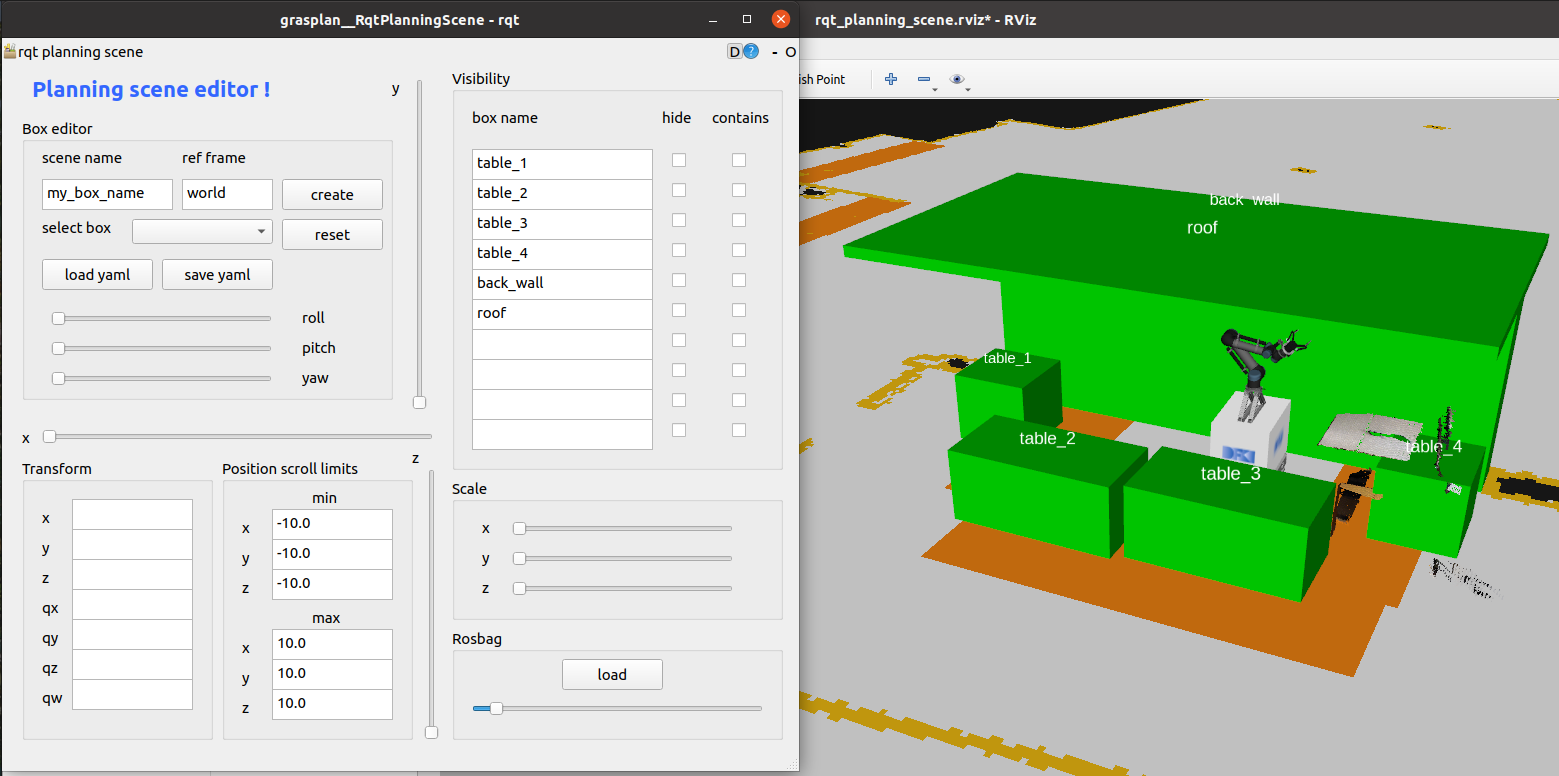
Task: Click the minus icon in RViz toolbar
Action: (923, 79)
